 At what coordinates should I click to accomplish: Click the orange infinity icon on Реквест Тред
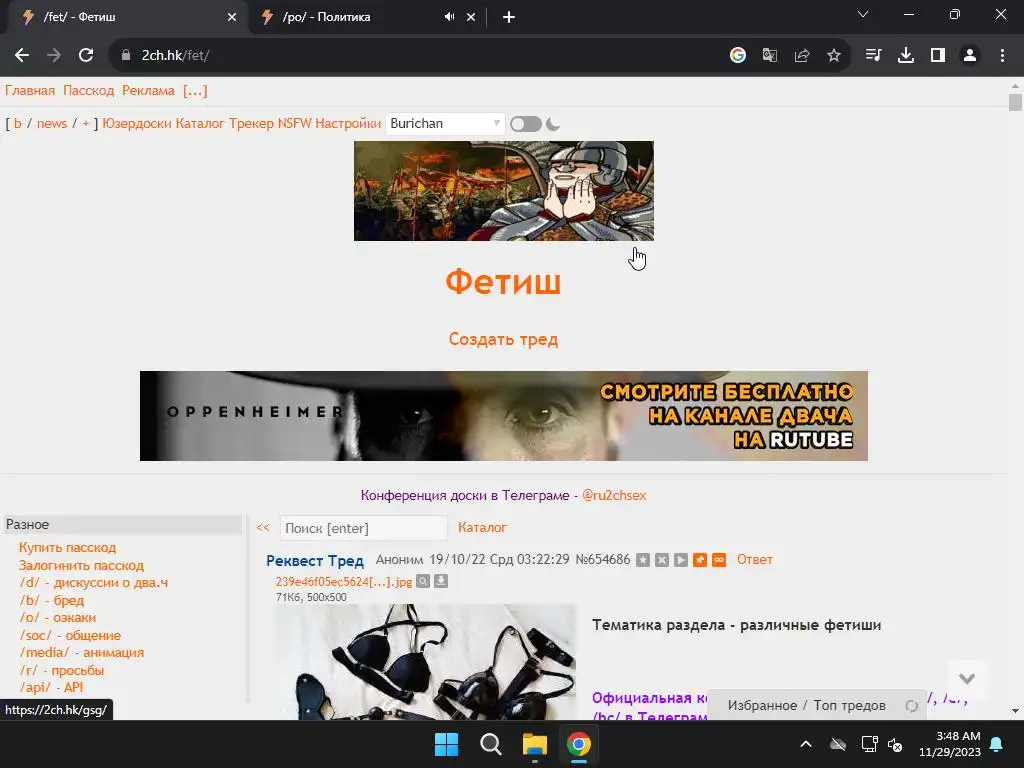(x=719, y=560)
